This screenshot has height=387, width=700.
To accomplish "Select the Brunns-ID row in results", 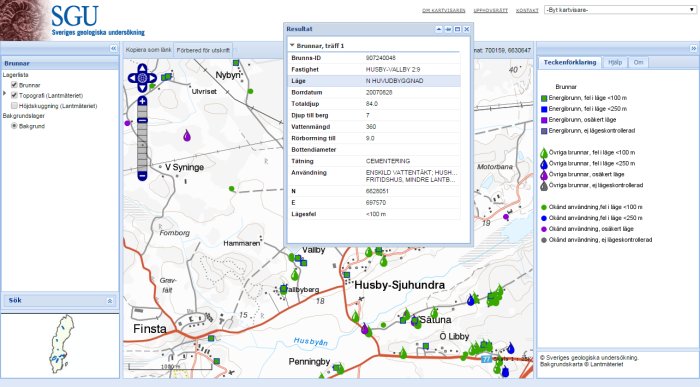I will coord(374,58).
